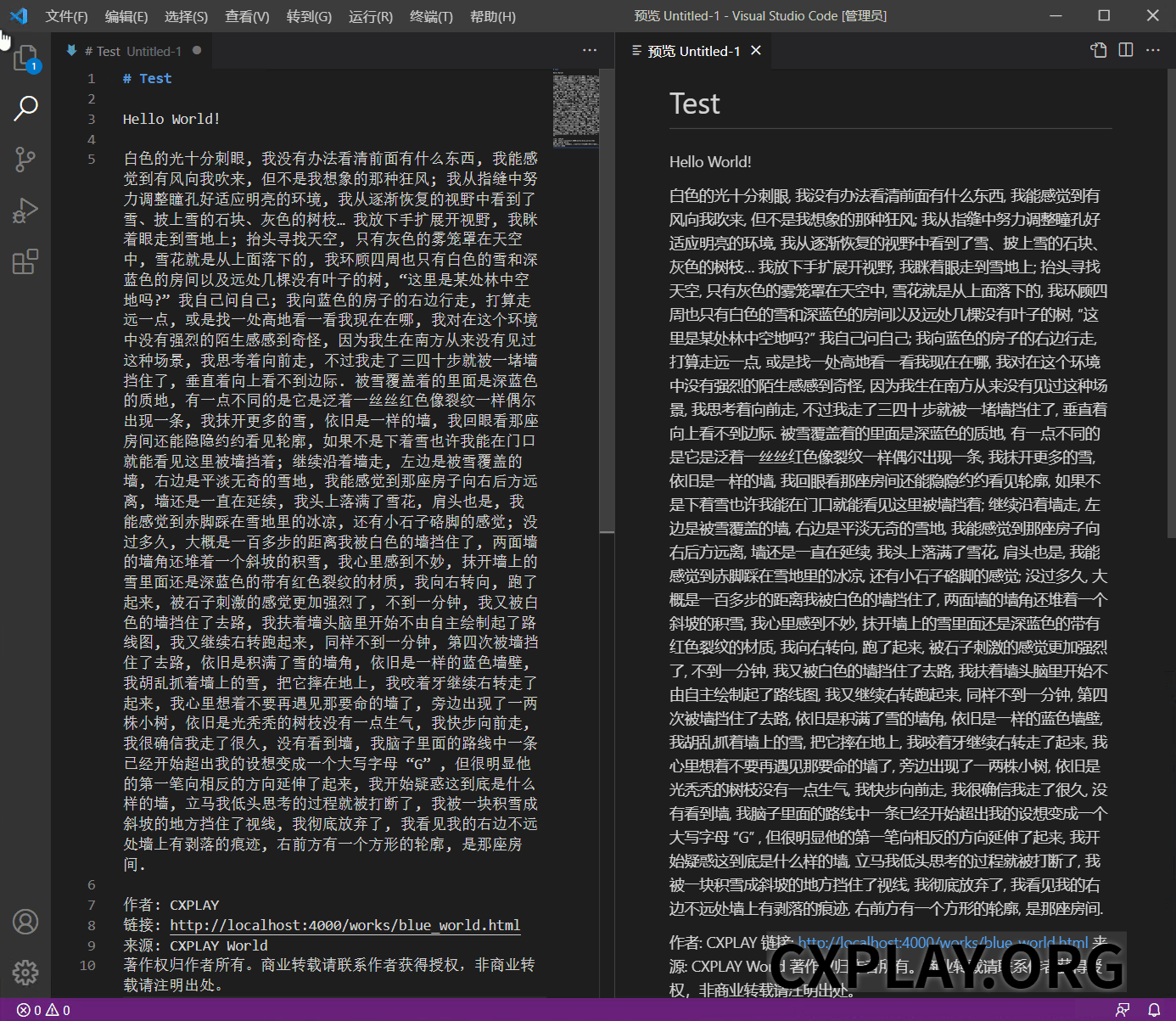The height and width of the screenshot is (1021, 1176).
Task: Click the VS Code logo icon
Action: point(19,16)
